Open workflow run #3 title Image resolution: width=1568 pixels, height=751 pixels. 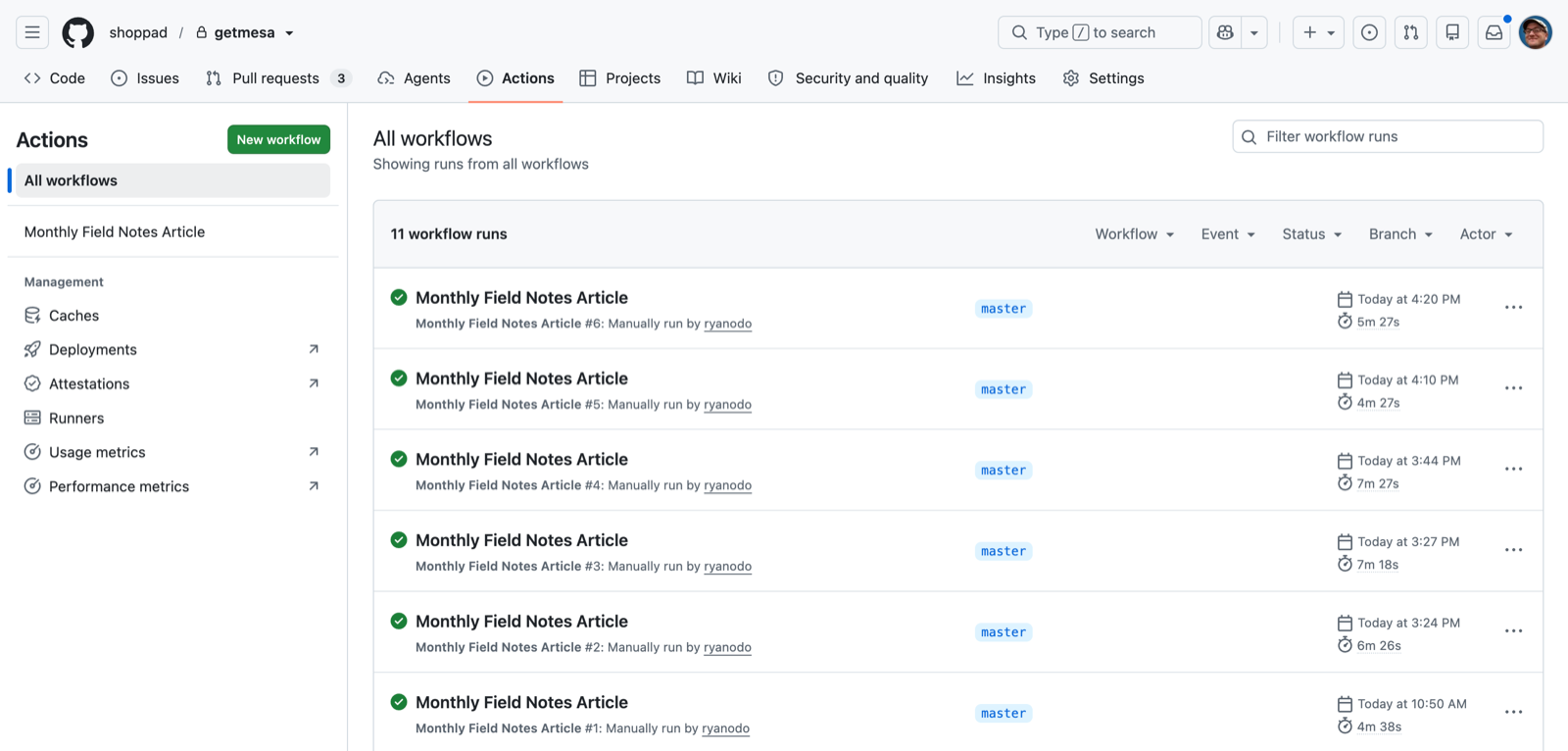tap(521, 541)
